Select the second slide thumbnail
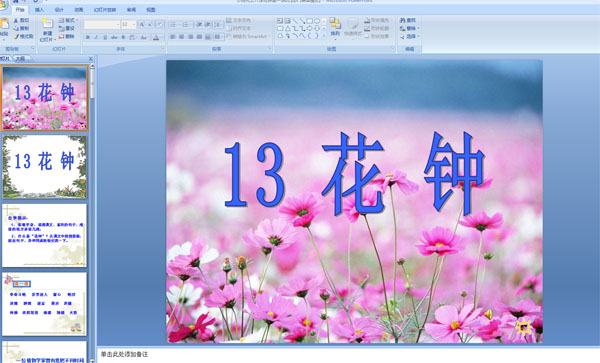Viewport: 600px width, 363px height. (44, 167)
